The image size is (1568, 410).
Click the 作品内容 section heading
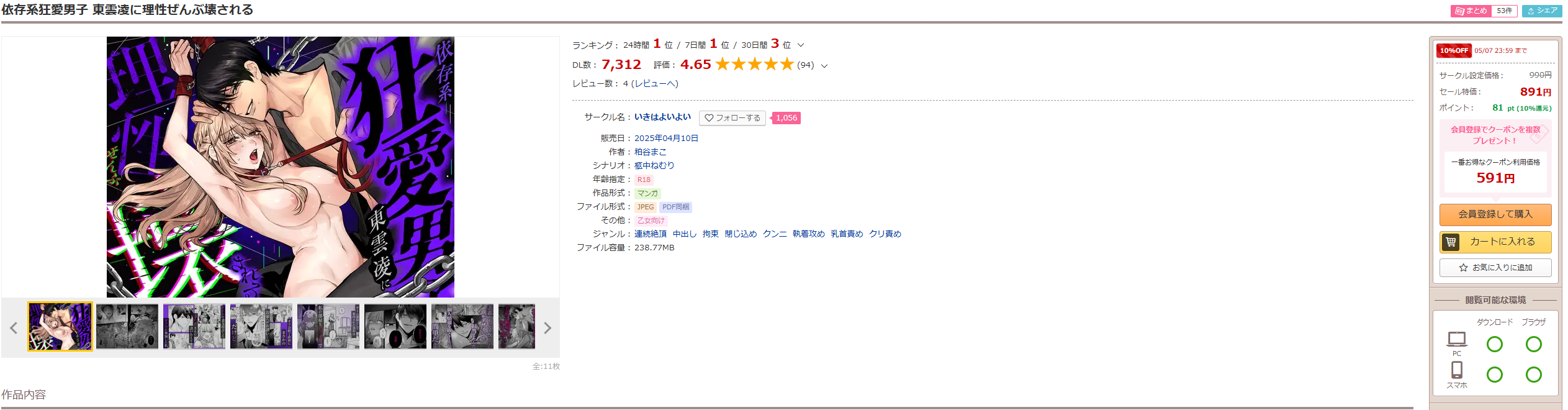tap(24, 395)
